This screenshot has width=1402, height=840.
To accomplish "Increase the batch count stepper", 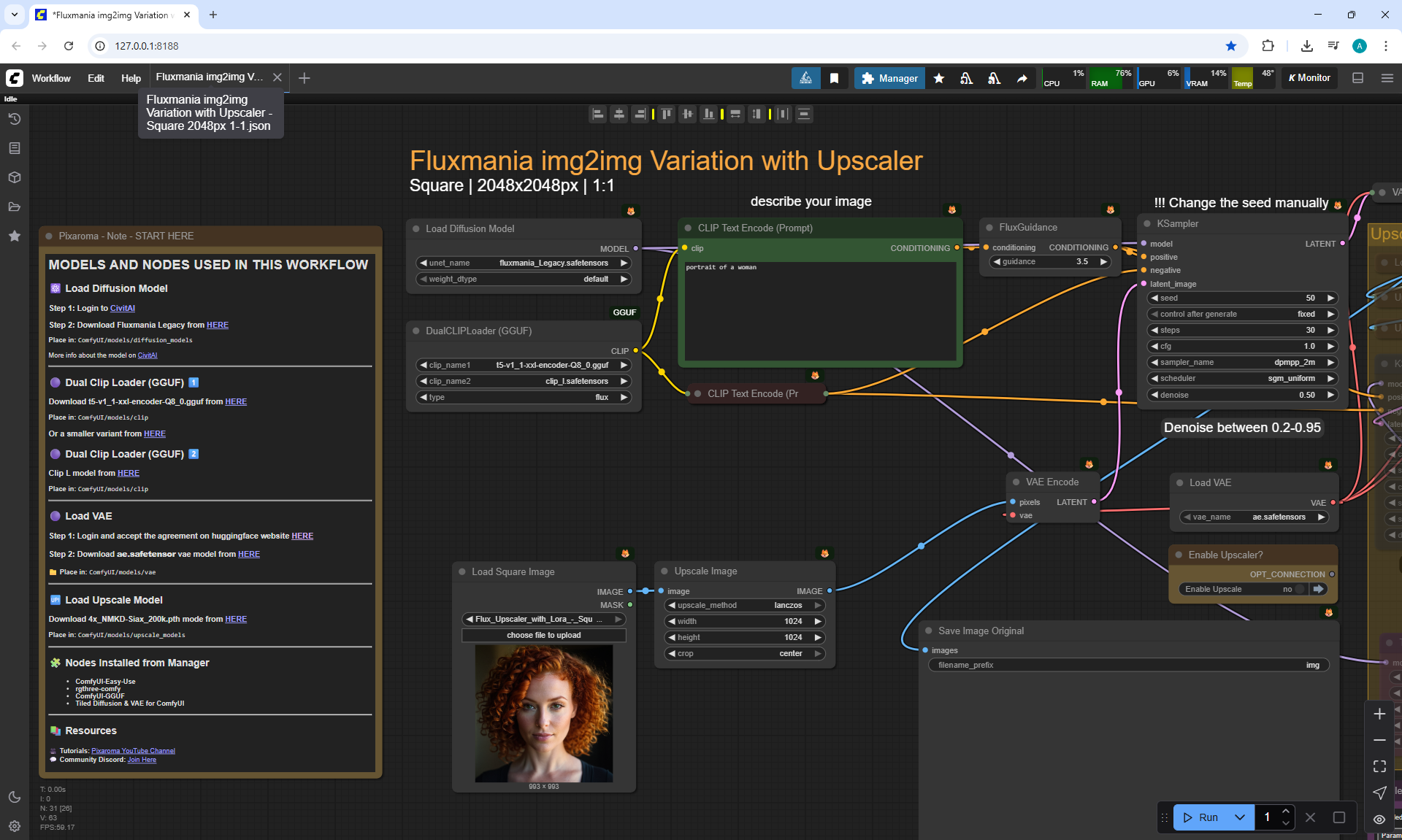I will tap(1286, 811).
